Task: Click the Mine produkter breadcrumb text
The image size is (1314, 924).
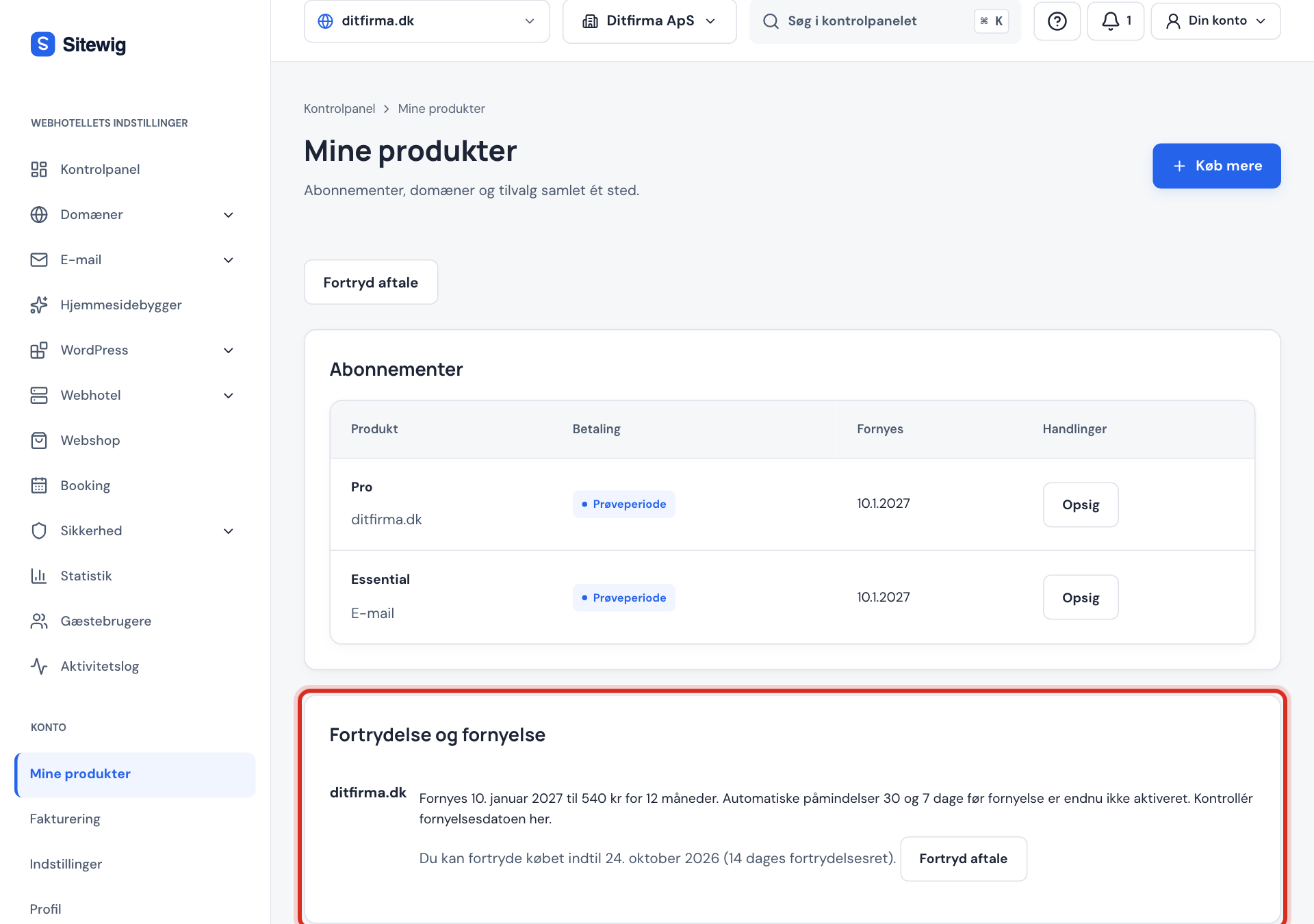Action: [x=441, y=109]
